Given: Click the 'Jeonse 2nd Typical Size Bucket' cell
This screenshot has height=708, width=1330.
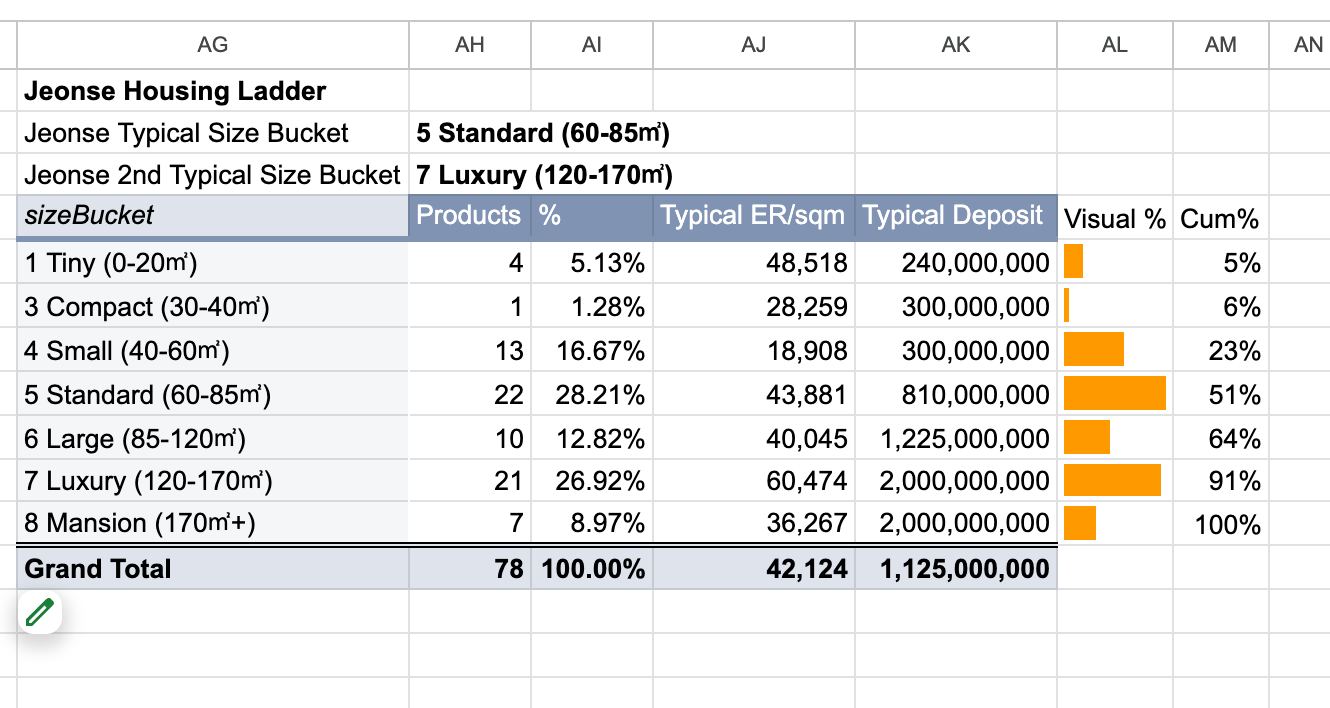Looking at the screenshot, I should click(213, 175).
